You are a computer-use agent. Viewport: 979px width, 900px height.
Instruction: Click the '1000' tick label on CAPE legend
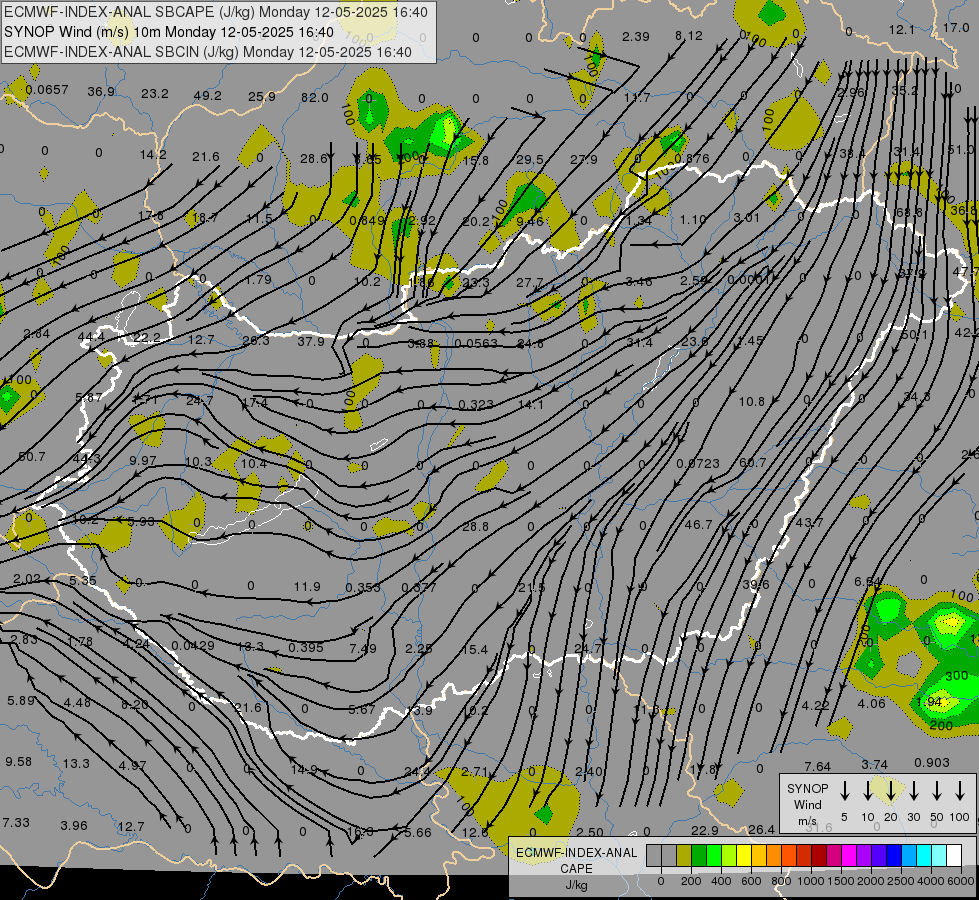810,881
